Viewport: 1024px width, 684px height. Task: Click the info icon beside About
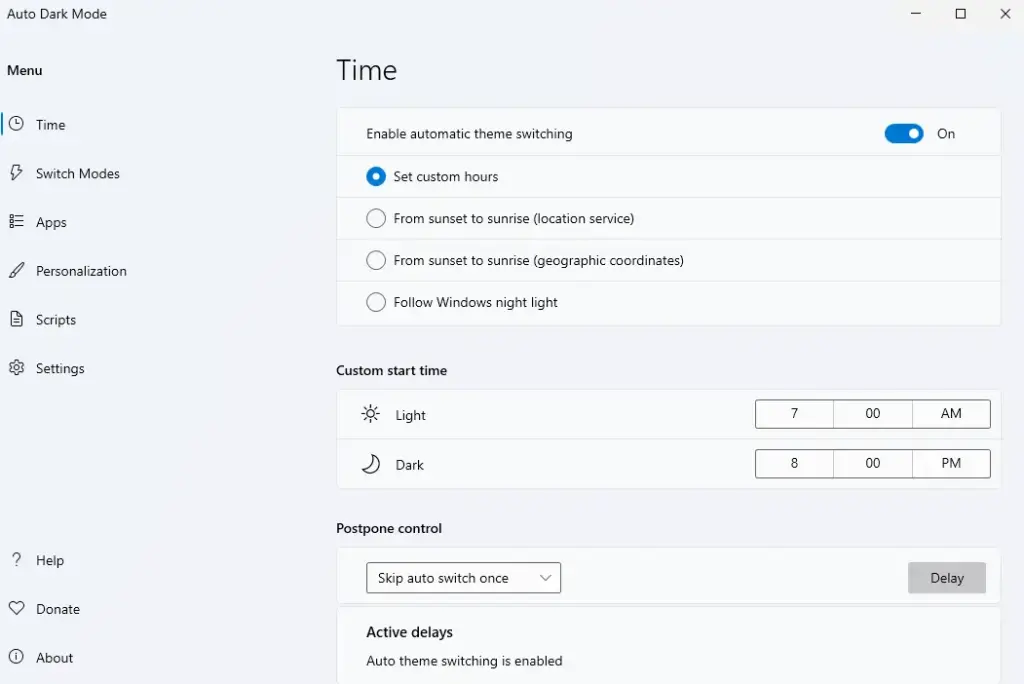click(x=16, y=657)
